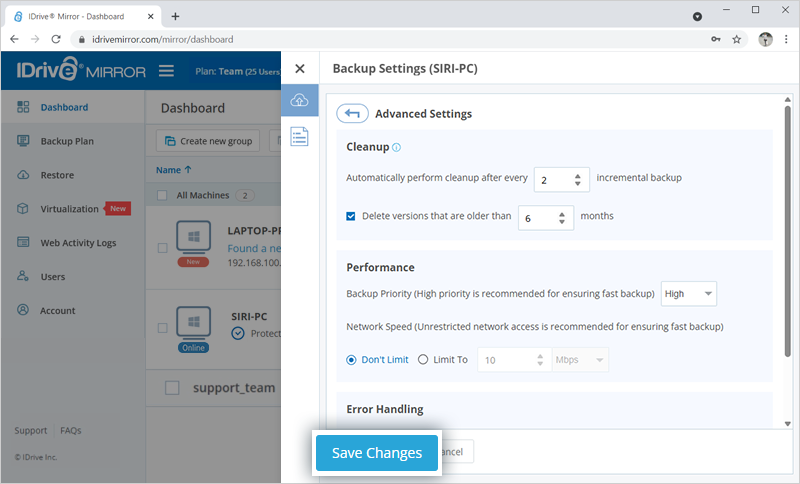The width and height of the screenshot is (800, 484).
Task: Click the incremental backup count stepper
Action: (x=578, y=179)
